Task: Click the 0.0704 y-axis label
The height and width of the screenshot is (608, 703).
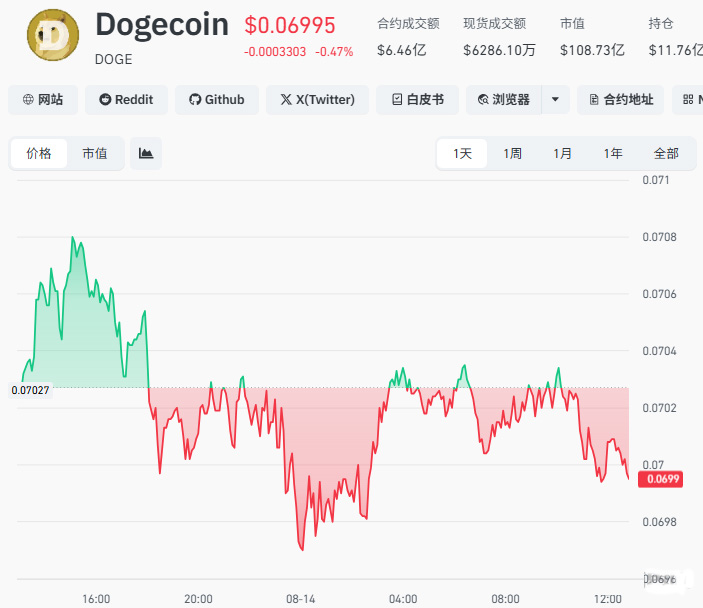Action: 659,351
